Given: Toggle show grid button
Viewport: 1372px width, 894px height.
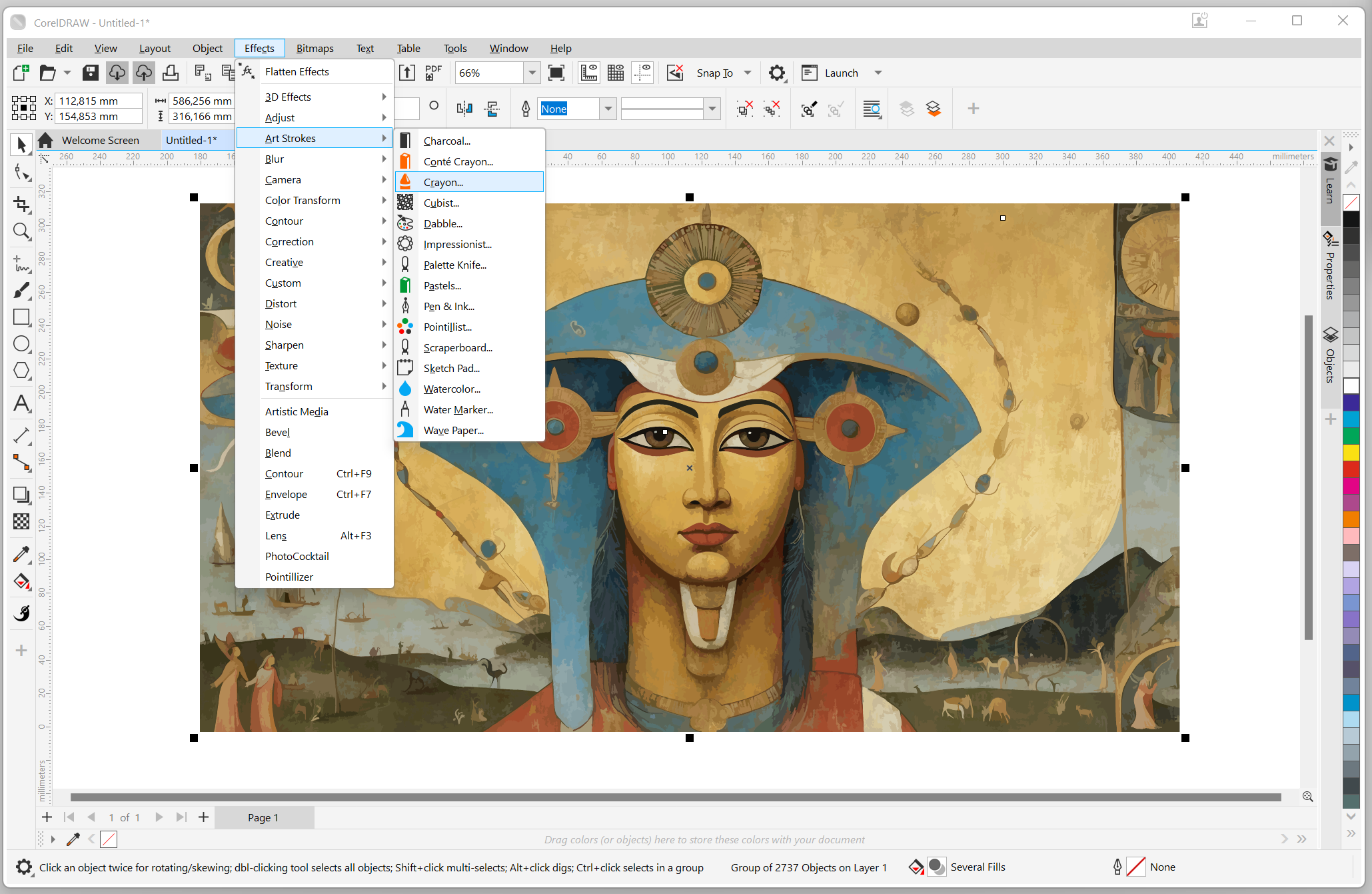Looking at the screenshot, I should 616,73.
